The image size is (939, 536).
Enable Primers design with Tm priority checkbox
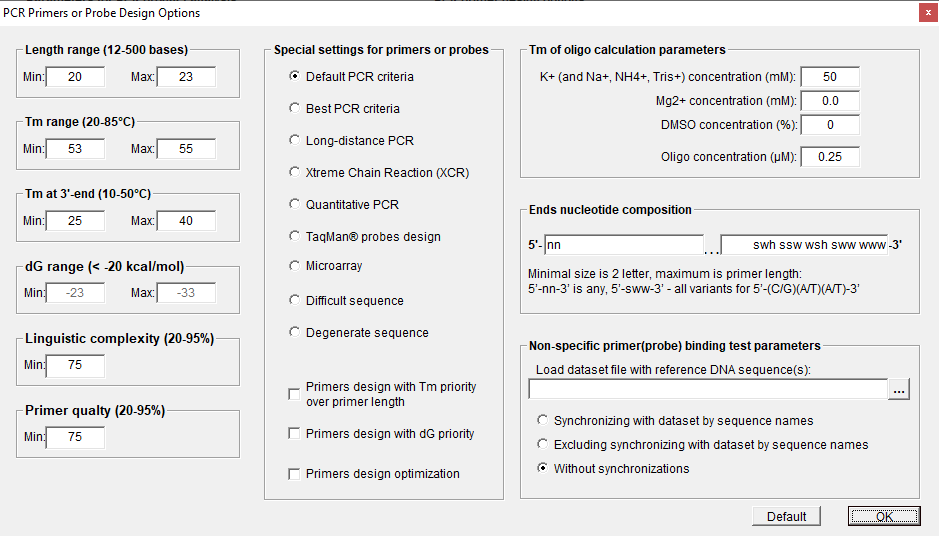(294, 394)
